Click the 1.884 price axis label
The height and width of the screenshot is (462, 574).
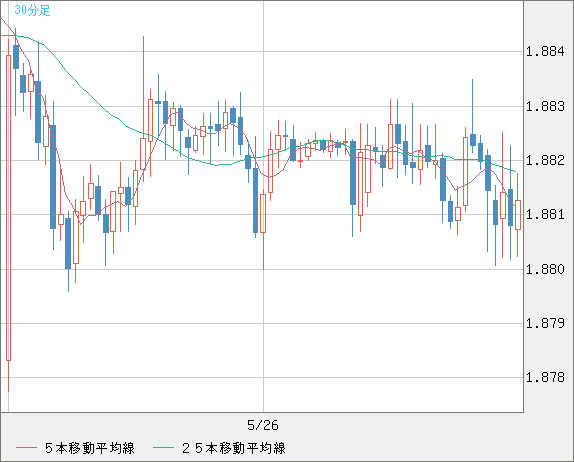545,51
